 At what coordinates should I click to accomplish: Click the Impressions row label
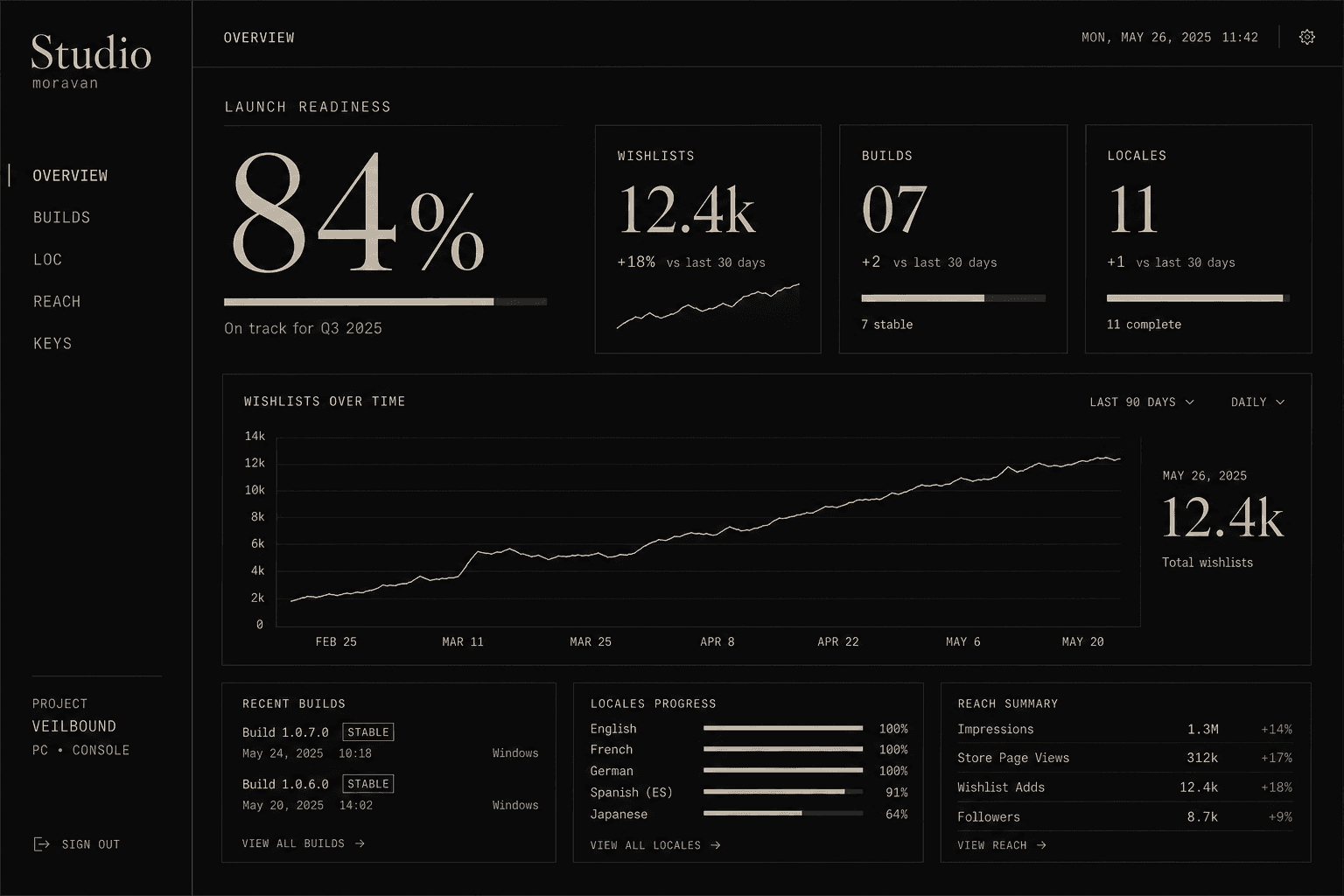coord(995,729)
